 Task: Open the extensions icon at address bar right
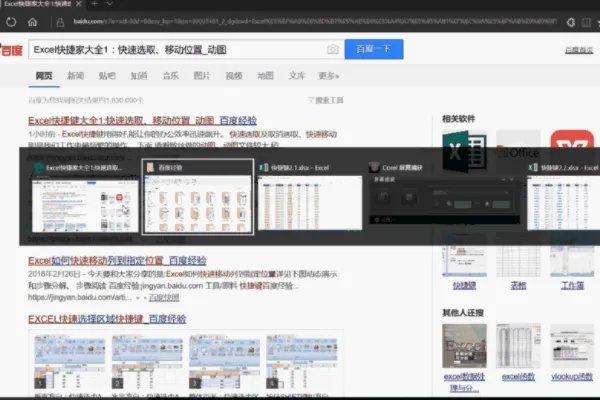tap(571, 22)
